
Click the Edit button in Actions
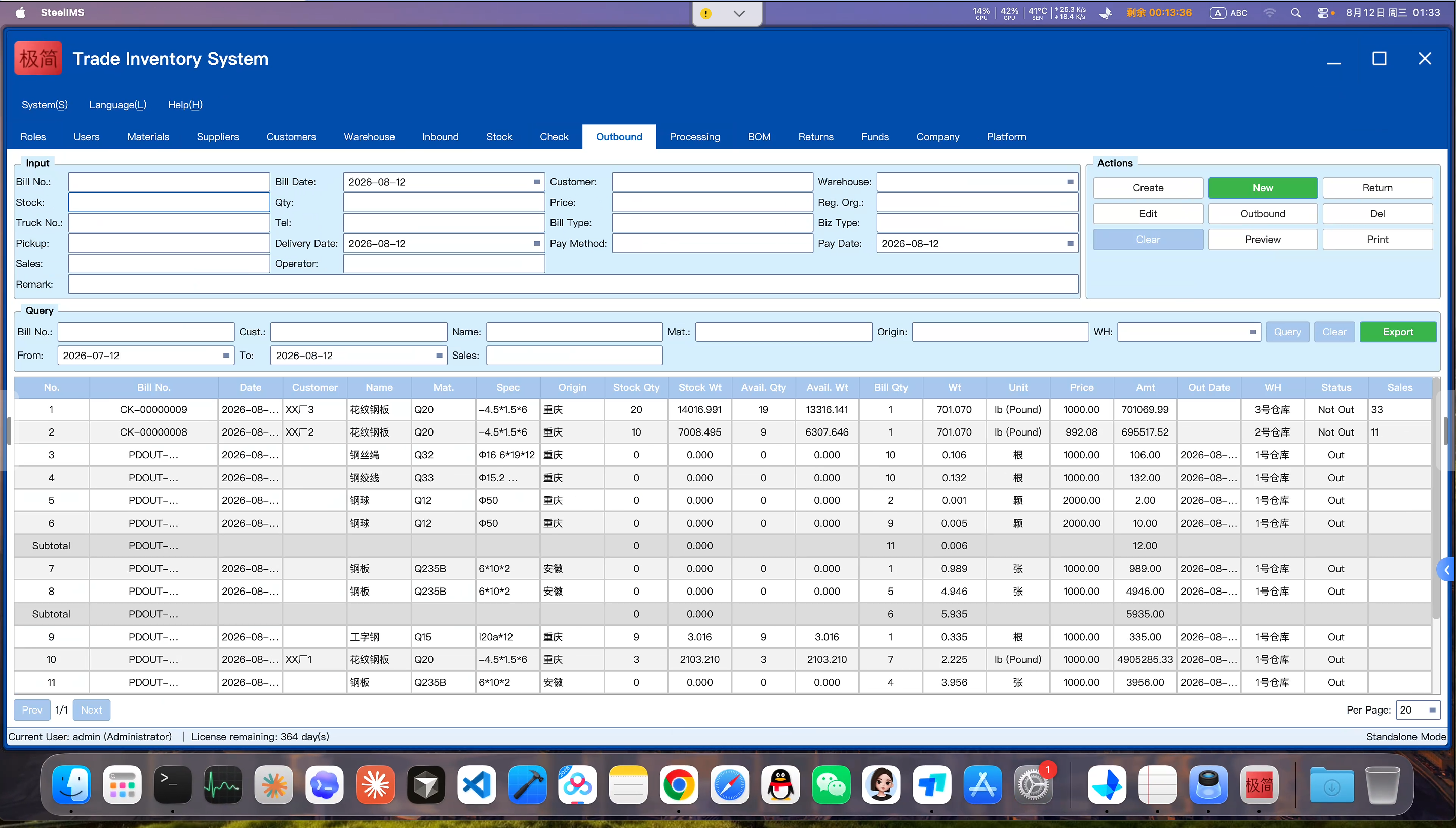[1148, 214]
